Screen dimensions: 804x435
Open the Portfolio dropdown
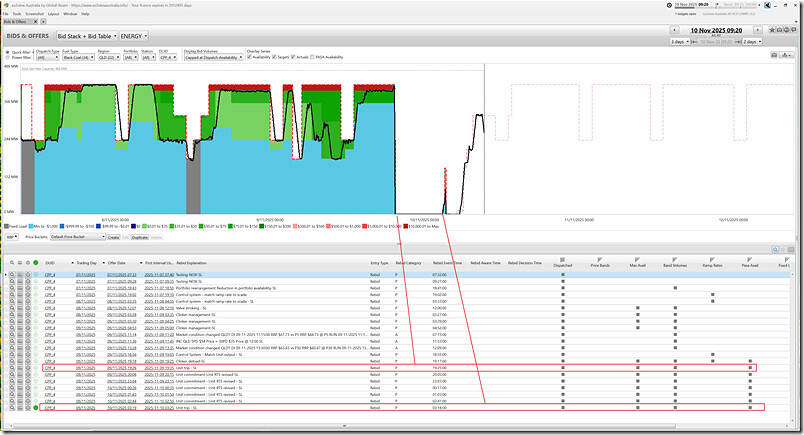pyautogui.click(x=130, y=57)
